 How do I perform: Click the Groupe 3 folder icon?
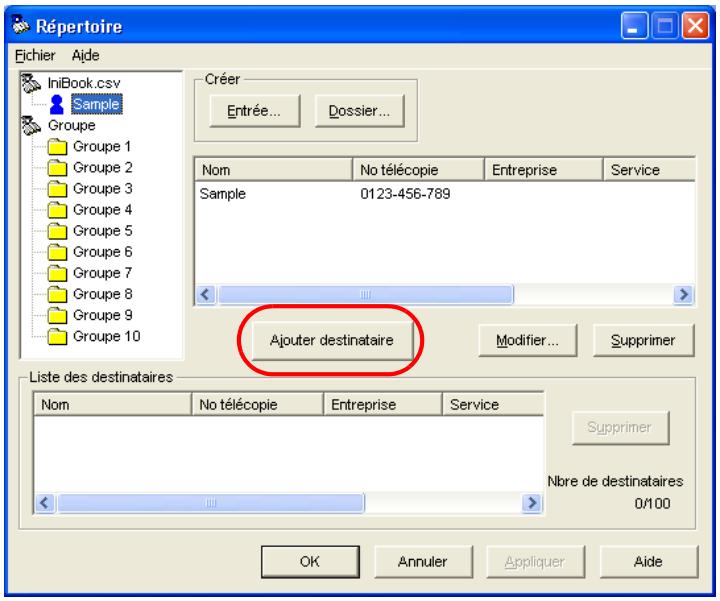tap(57, 189)
